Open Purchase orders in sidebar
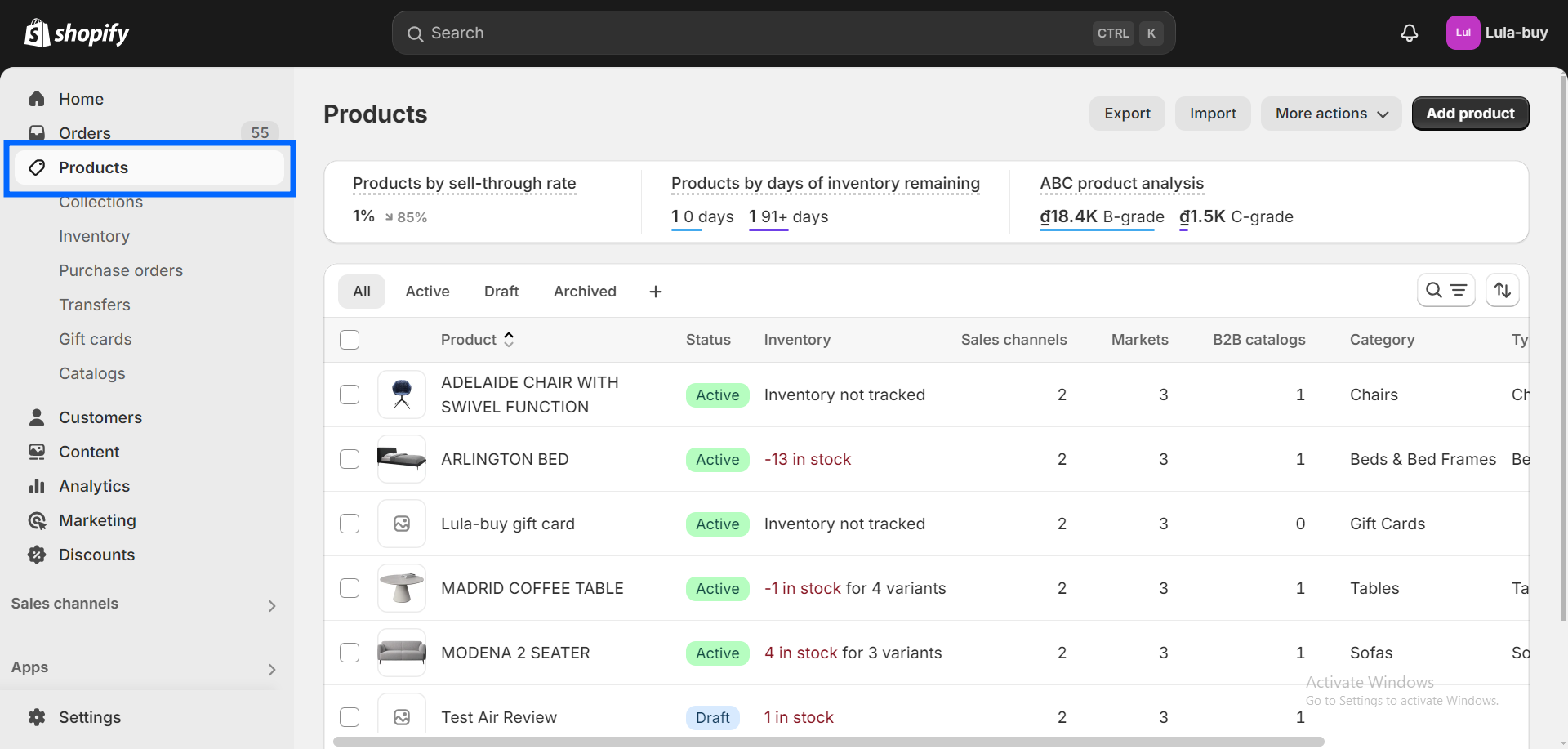Image resolution: width=1568 pixels, height=749 pixels. (x=121, y=270)
